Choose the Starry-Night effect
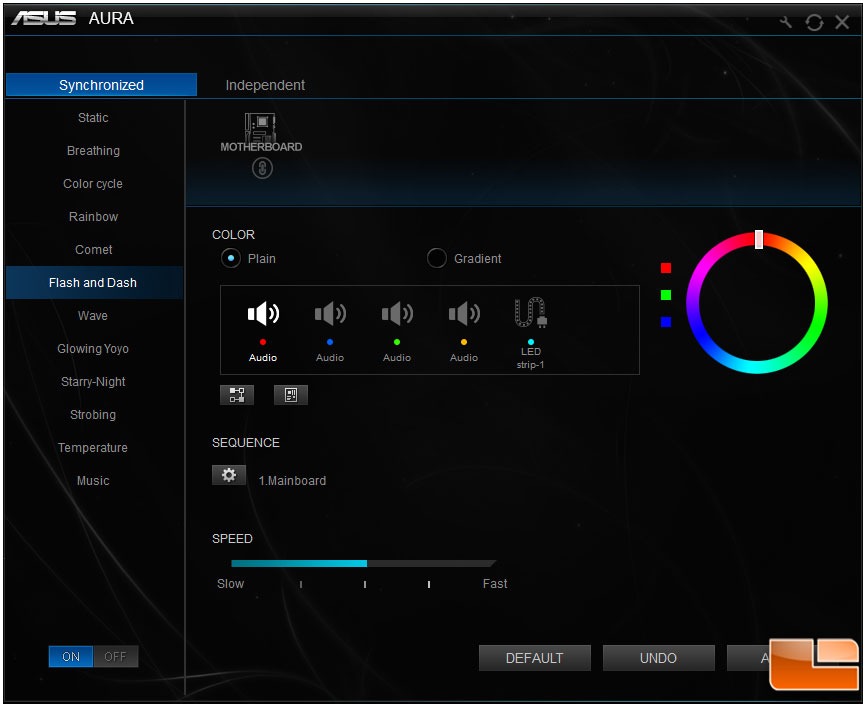Viewport: 863px width, 704px height. coord(93,382)
